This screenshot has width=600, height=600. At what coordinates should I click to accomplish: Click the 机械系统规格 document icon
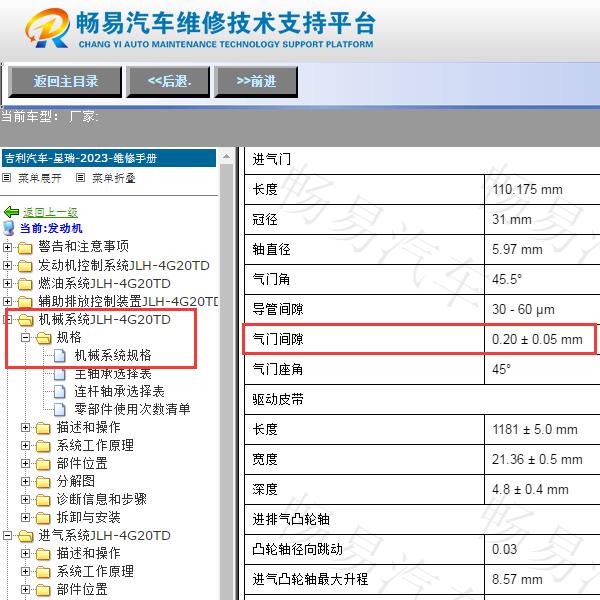pos(59,355)
